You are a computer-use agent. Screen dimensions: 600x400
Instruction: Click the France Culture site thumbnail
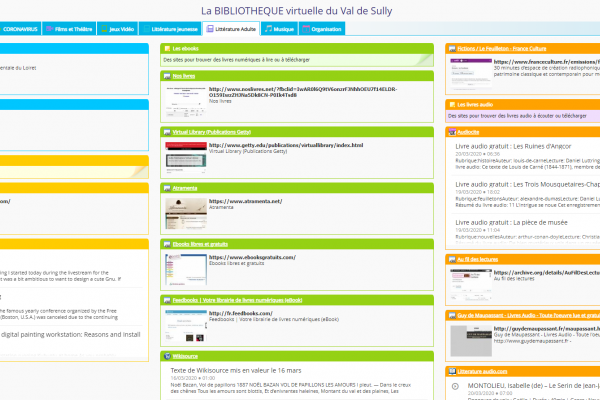471,74
